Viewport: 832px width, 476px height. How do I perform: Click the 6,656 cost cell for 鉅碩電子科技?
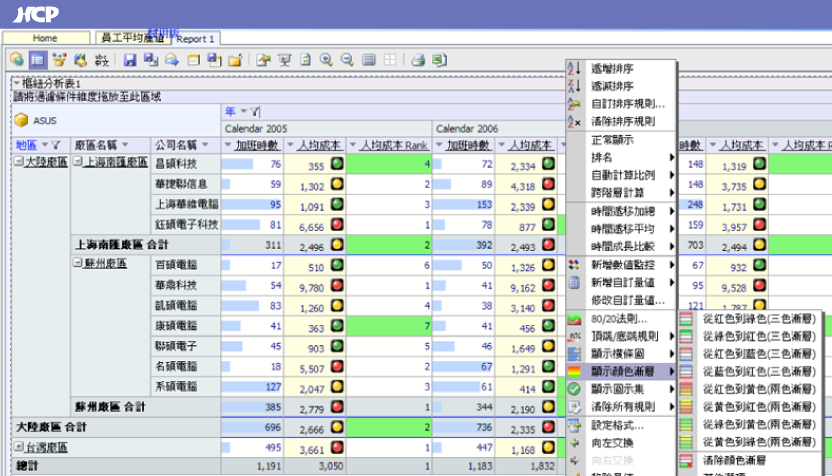[311, 227]
